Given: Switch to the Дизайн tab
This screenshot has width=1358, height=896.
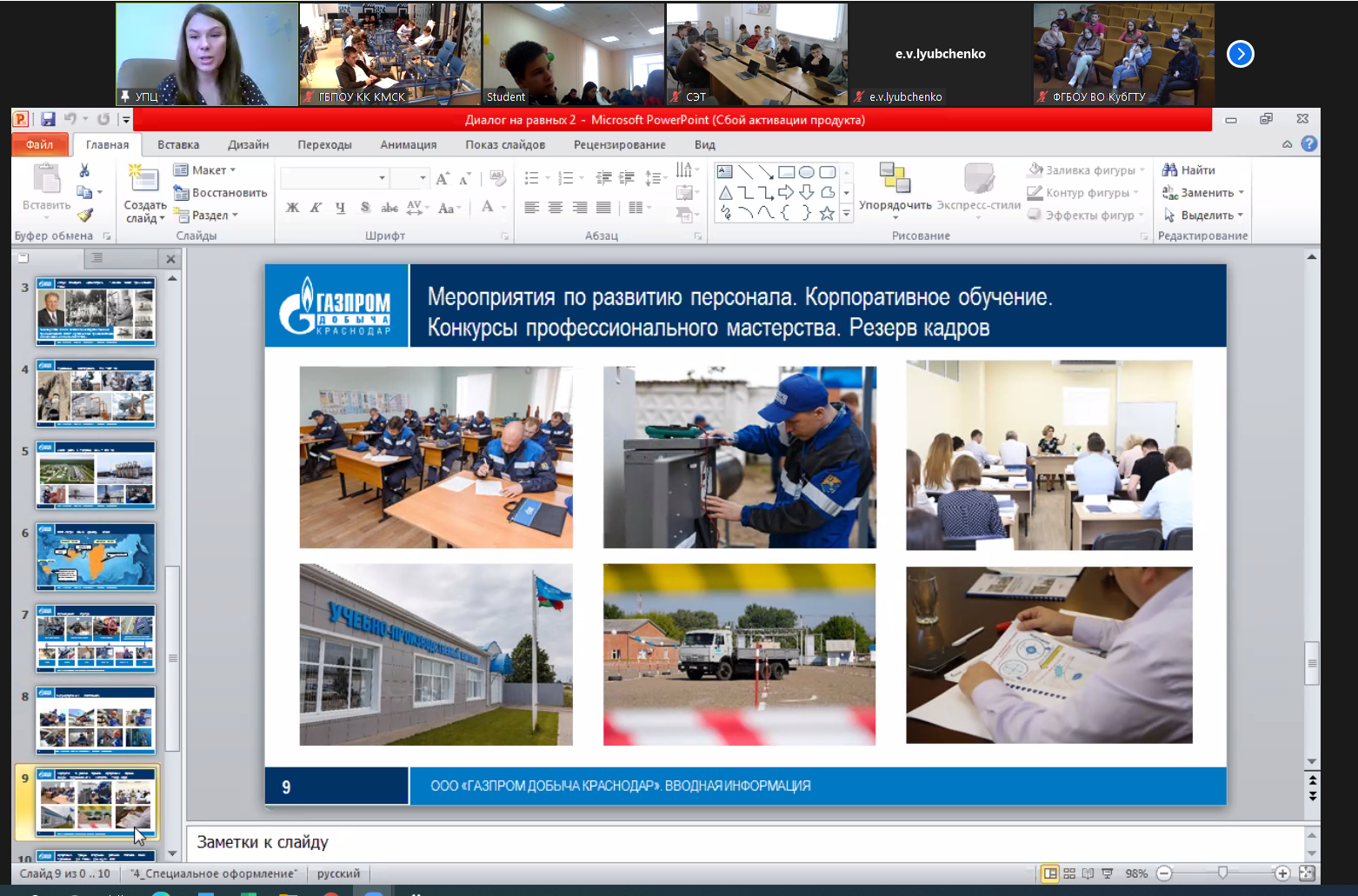Looking at the screenshot, I should tap(248, 144).
